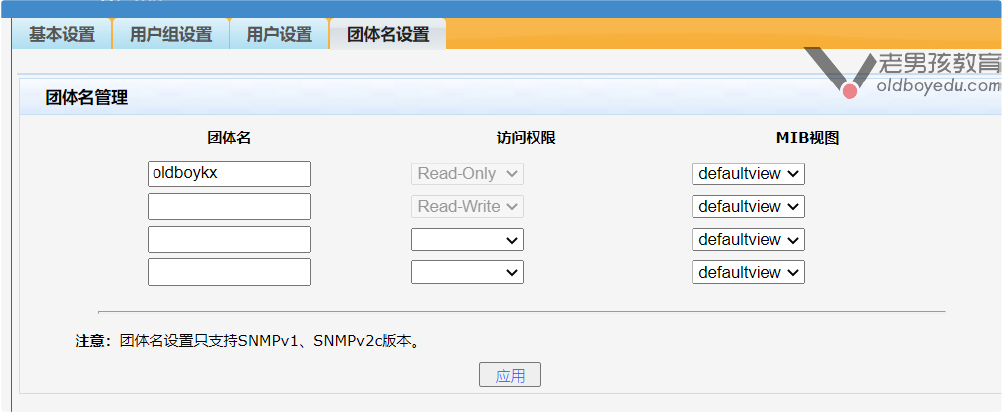Click the third row community name input
The height and width of the screenshot is (413, 1002).
[x=229, y=240]
